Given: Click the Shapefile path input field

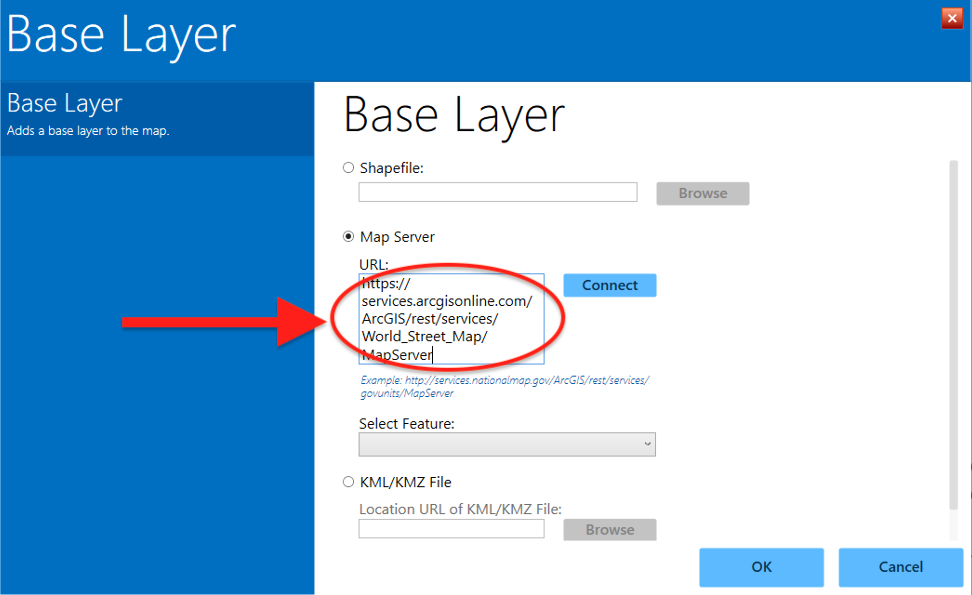Looking at the screenshot, I should click(498, 192).
